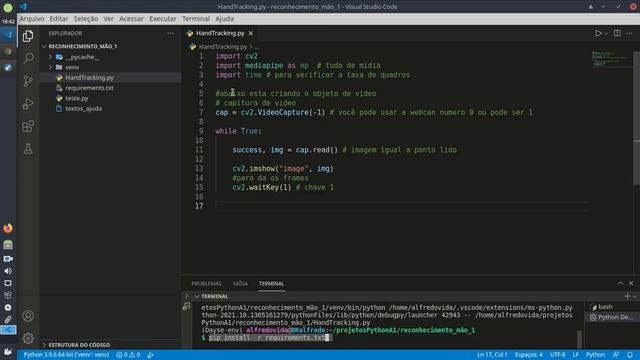Open the Seleção menu
This screenshot has height=360, width=640.
[86, 19]
